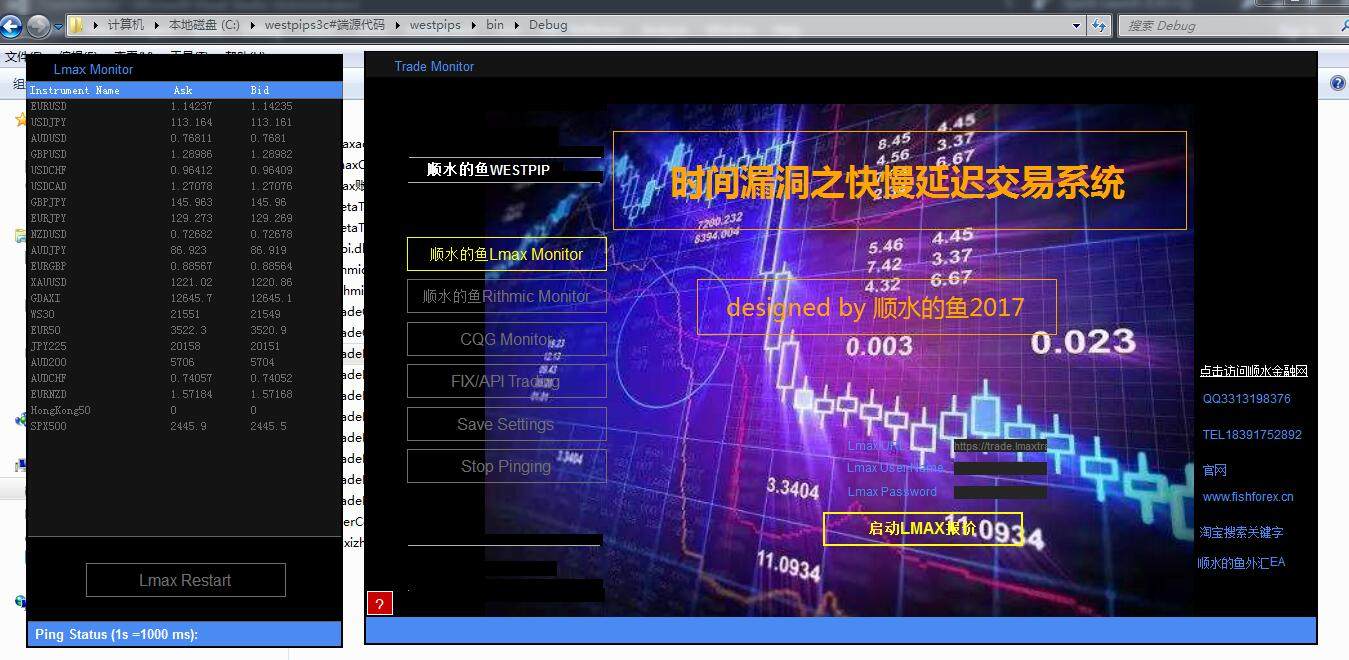This screenshot has width=1349, height=660.
Task: Click the TEL18391752892 contact text
Action: (x=1252, y=435)
